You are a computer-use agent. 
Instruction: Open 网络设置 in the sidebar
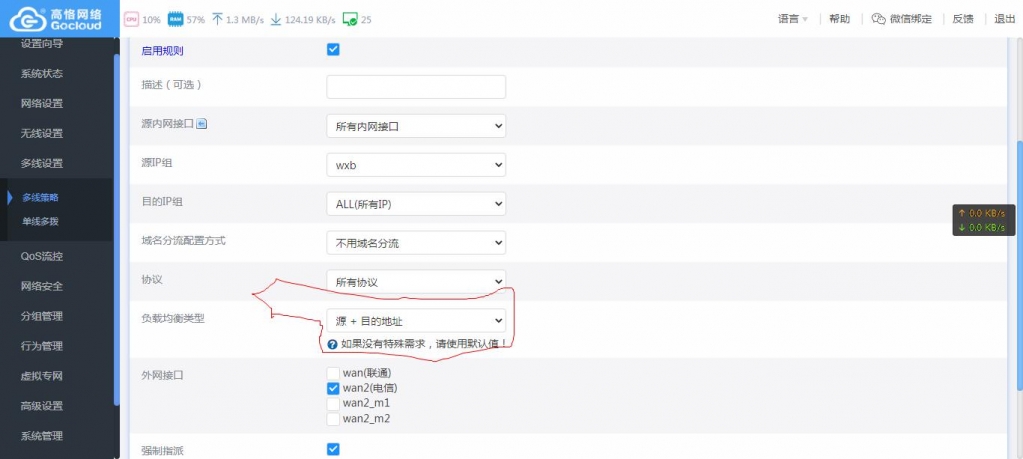(x=42, y=104)
